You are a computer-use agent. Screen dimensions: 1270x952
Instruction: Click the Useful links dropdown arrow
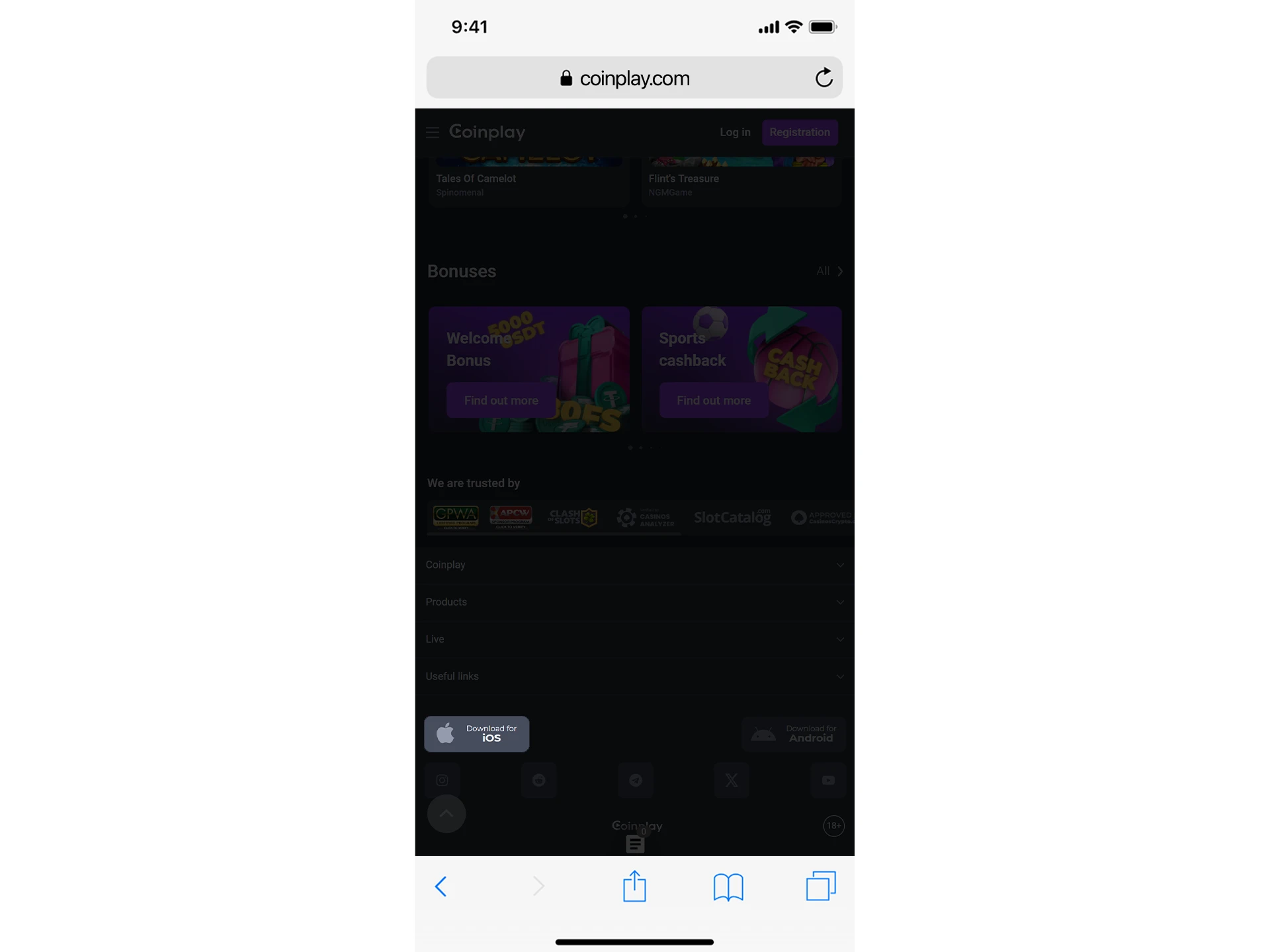839,675
